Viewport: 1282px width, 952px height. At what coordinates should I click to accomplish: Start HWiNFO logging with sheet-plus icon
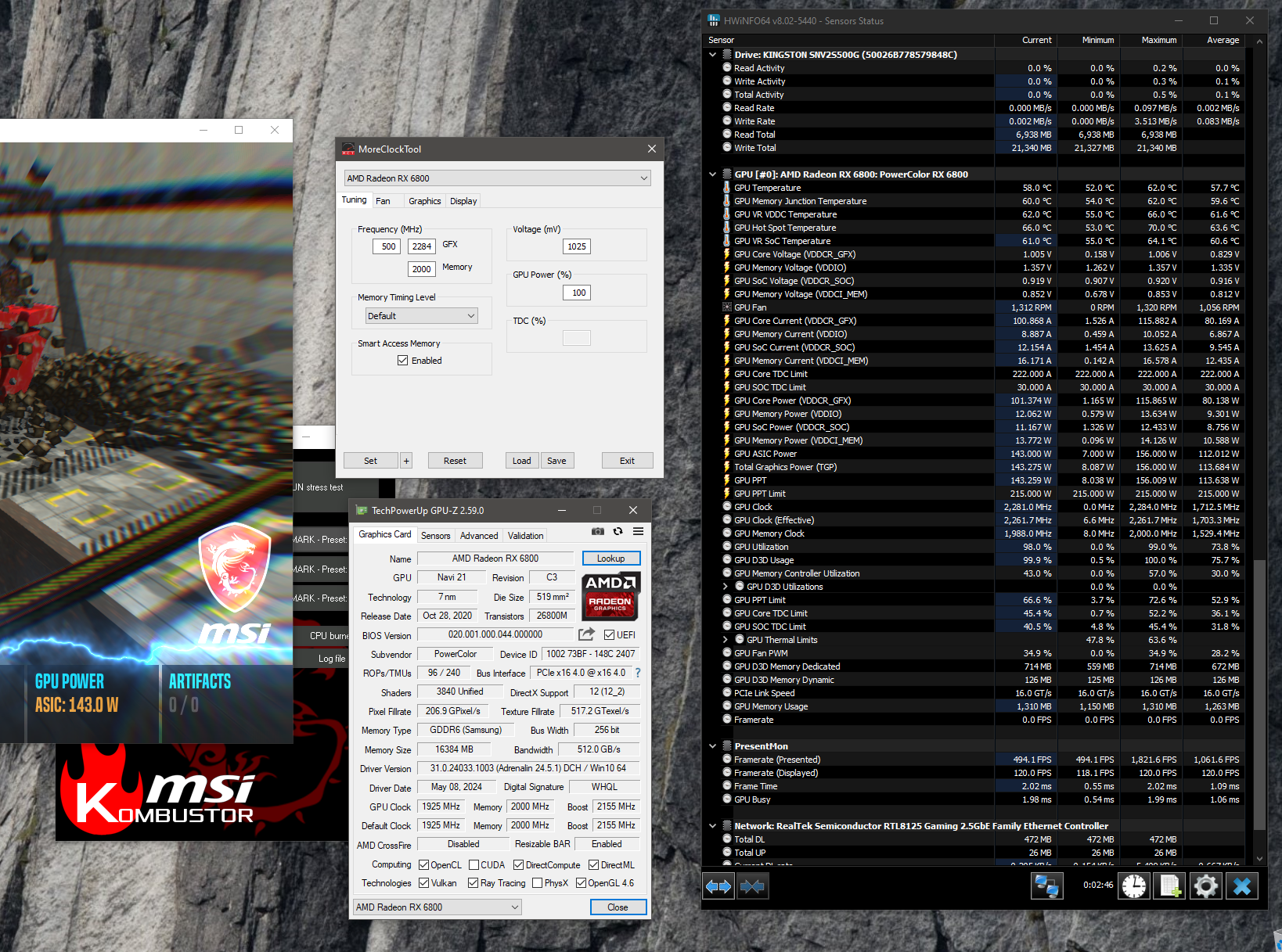coord(1170,886)
